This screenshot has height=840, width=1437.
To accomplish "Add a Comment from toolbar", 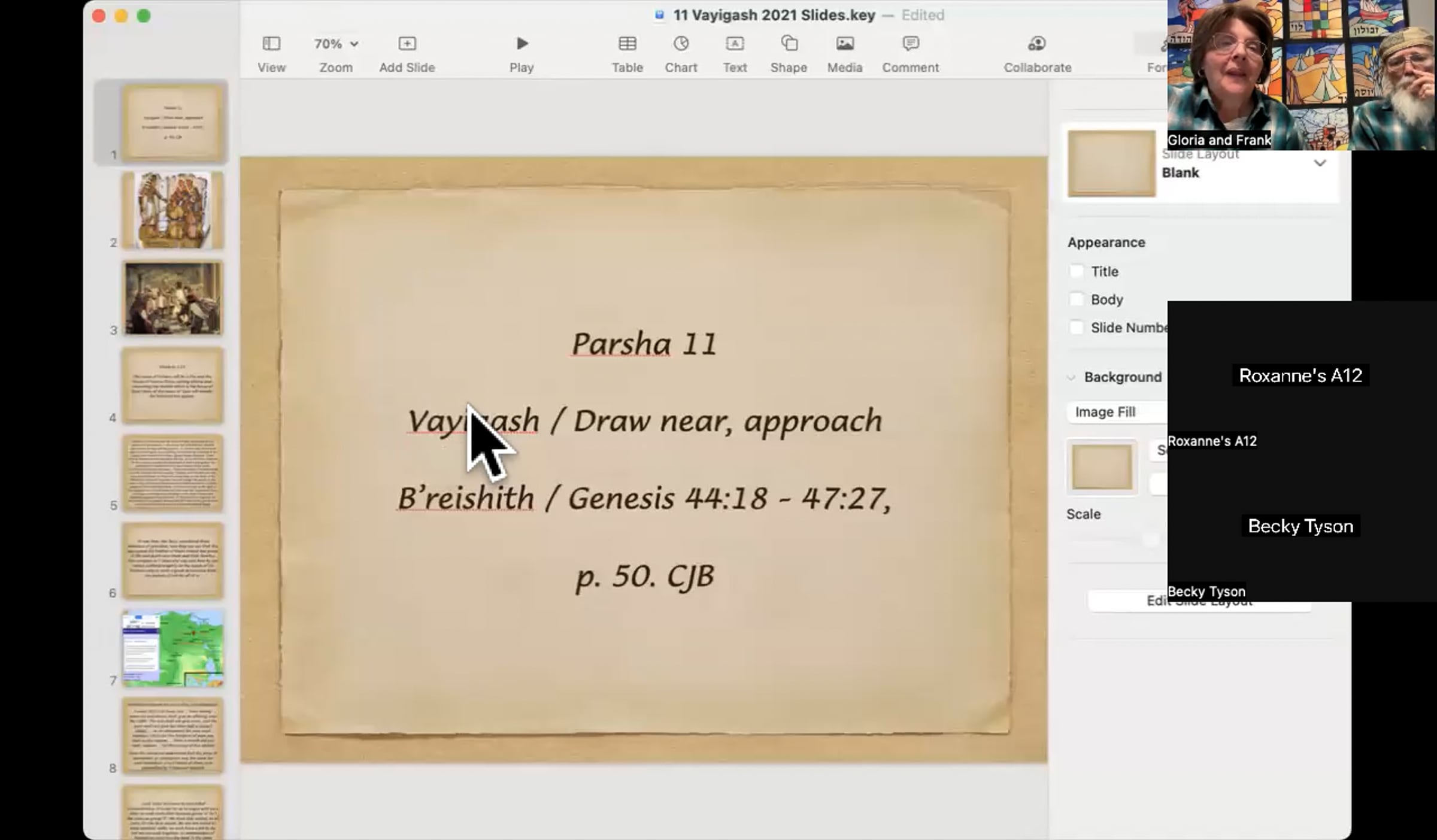I will click(910, 44).
